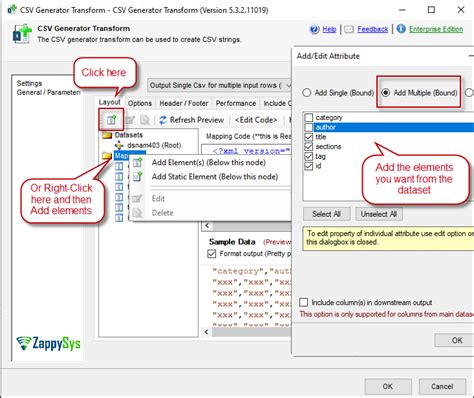Click the Delete element toolbar icon
Screen dimensions: 474x398
coord(145,120)
